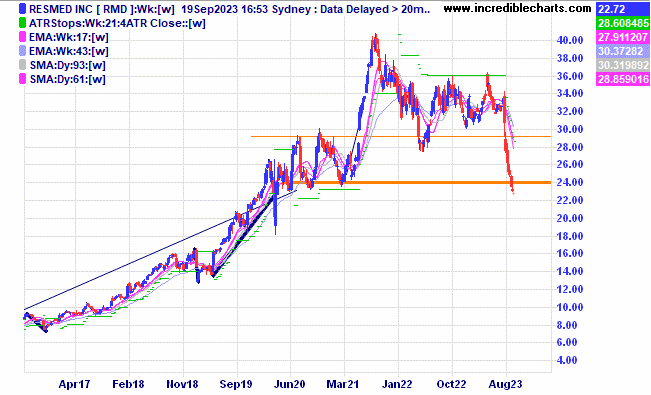Click the 16.00 price axis label

coord(570,253)
